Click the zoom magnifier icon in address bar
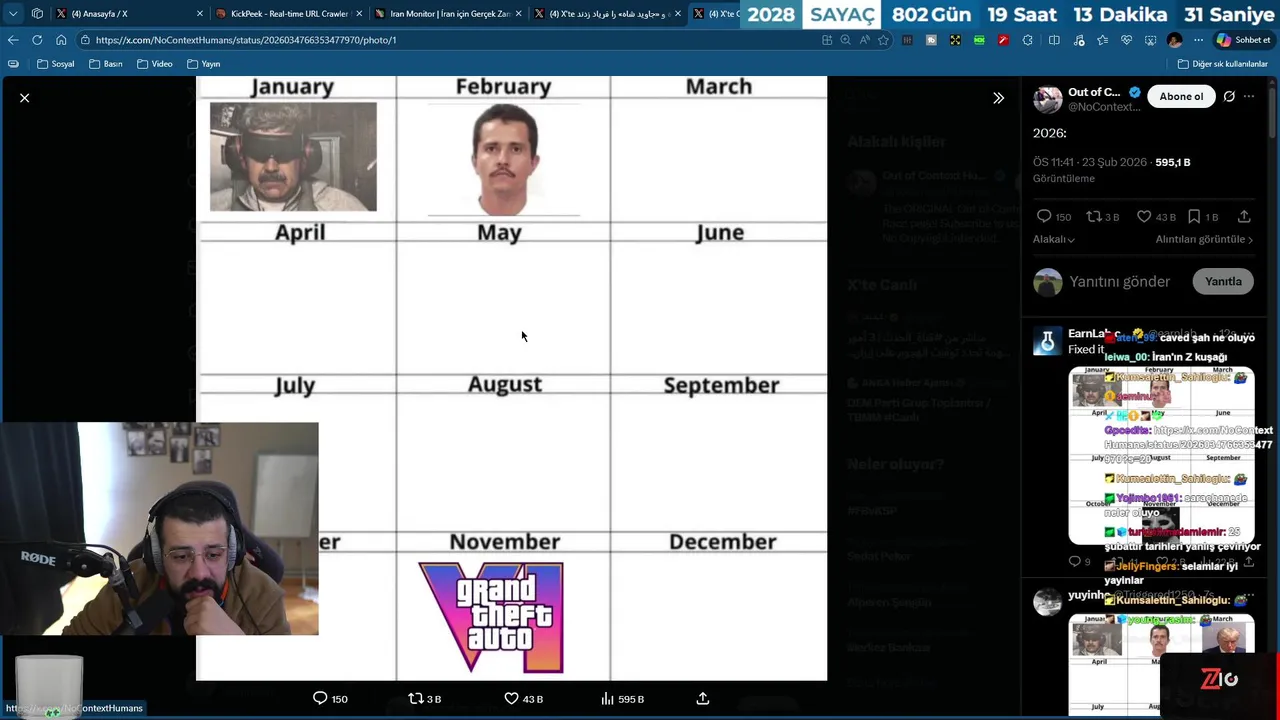The width and height of the screenshot is (1280, 720). tap(845, 40)
